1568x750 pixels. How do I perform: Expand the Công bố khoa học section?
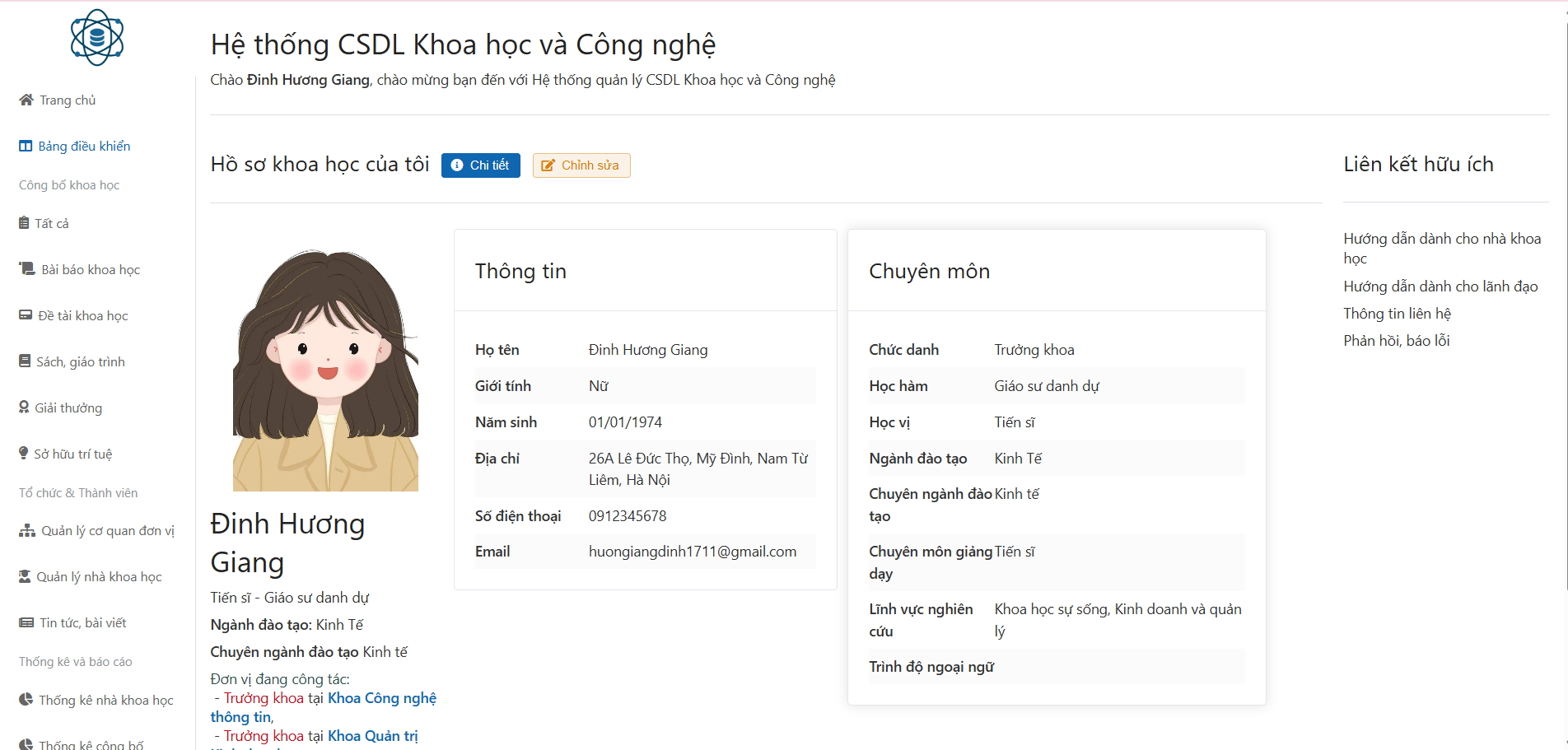point(68,184)
